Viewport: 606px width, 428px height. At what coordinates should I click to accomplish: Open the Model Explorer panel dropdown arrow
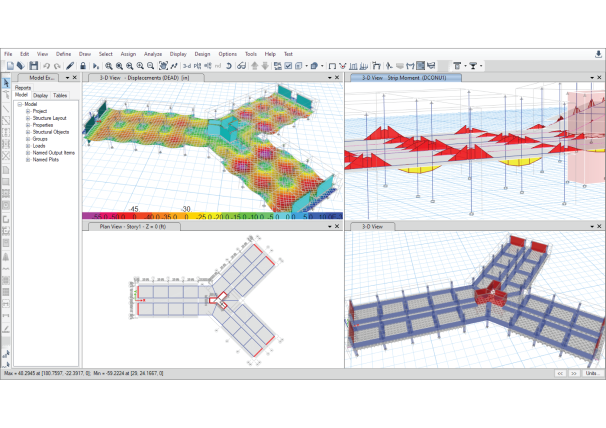coord(67,78)
